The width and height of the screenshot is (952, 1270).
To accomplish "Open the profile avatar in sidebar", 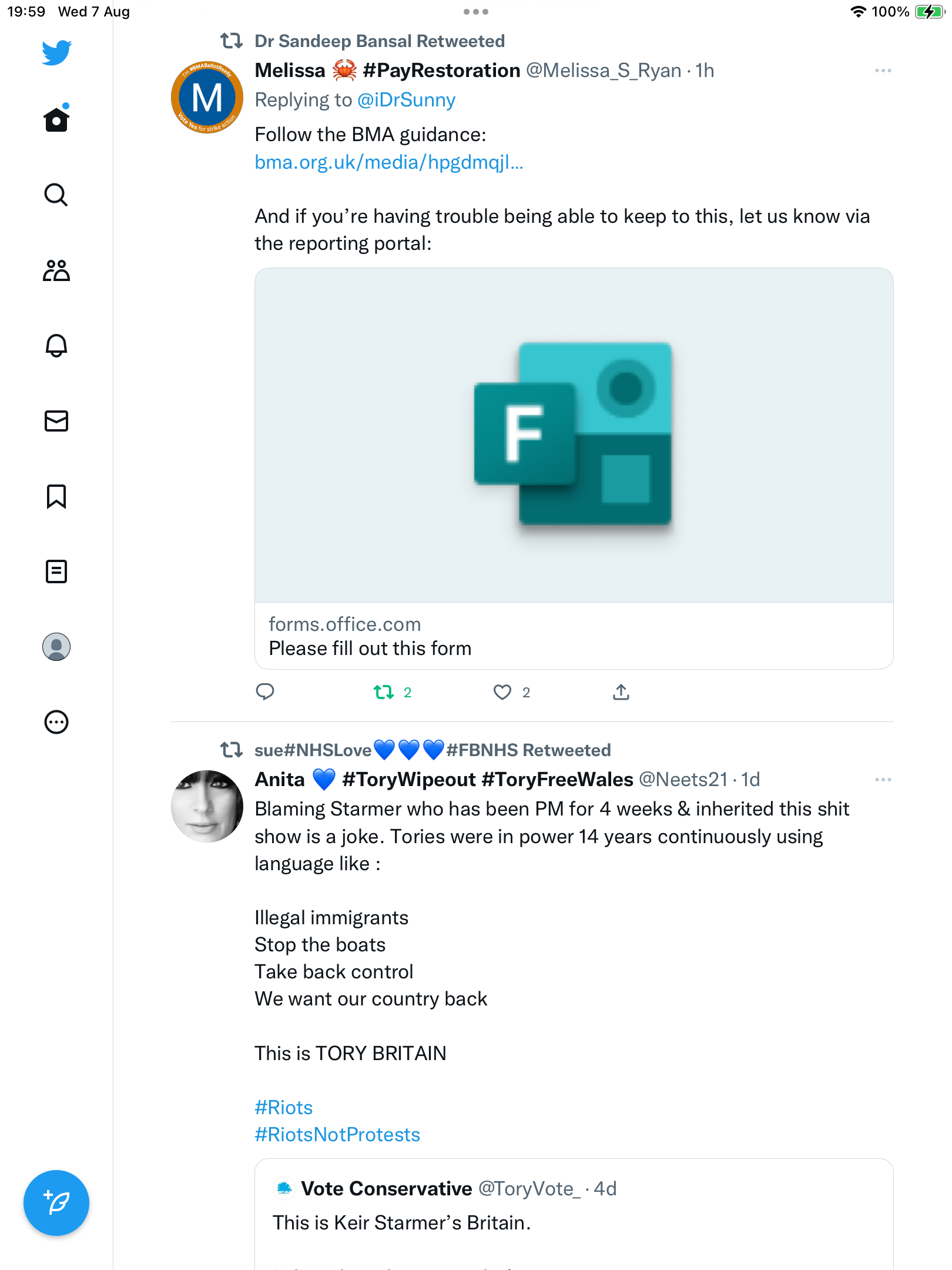I will tap(56, 647).
